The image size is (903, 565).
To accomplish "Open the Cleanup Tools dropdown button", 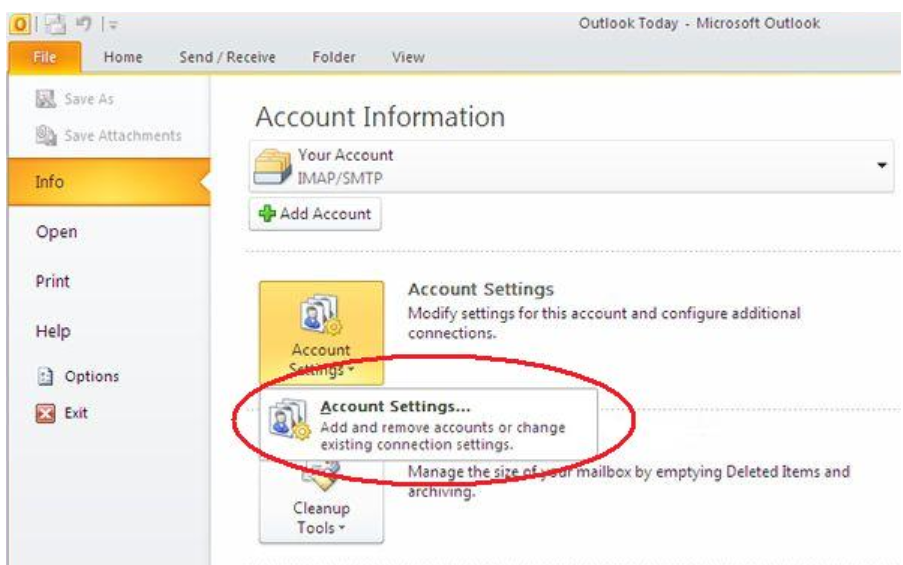I will 321,502.
